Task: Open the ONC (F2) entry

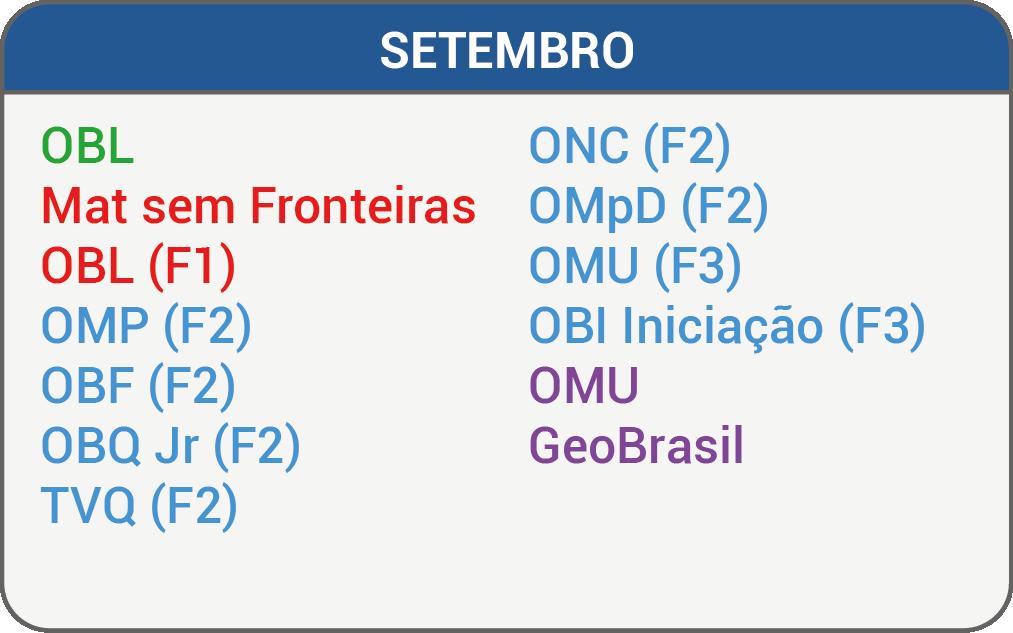Action: click(x=629, y=147)
